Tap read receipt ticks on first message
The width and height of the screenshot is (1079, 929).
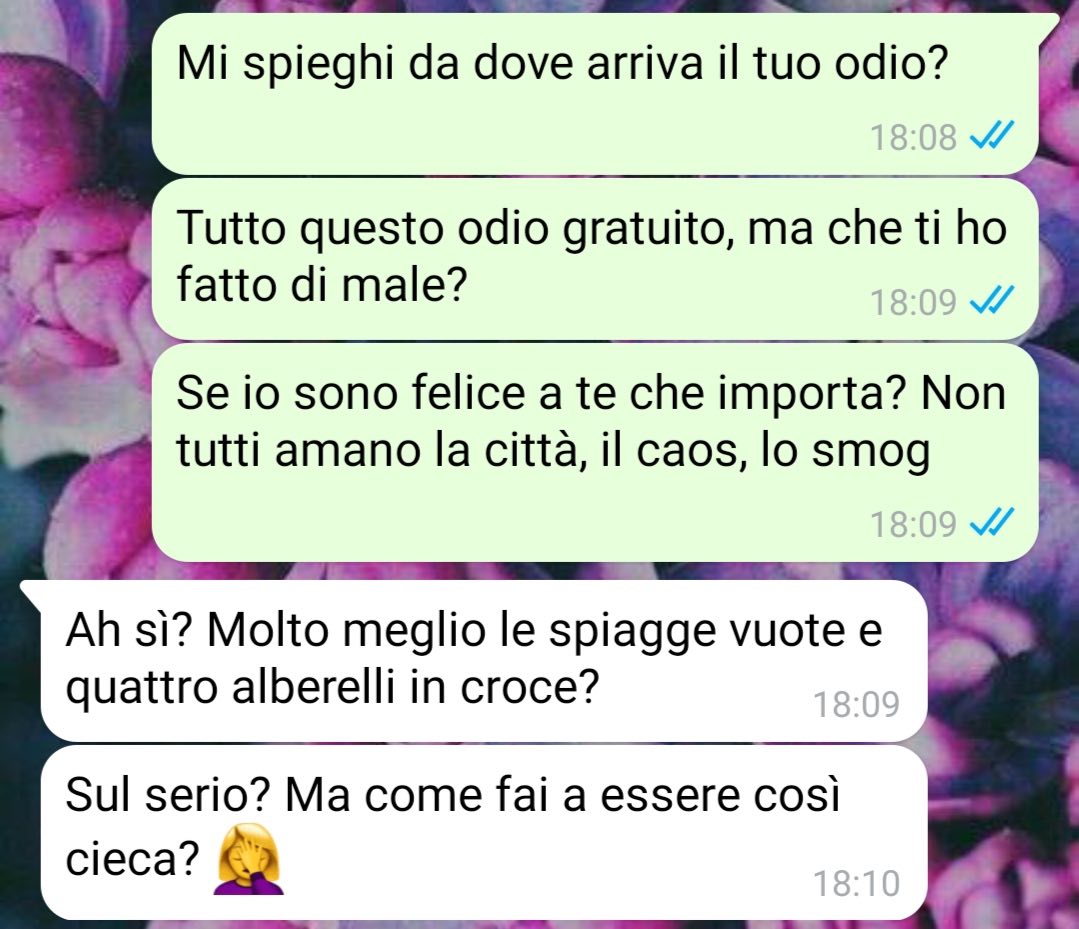[991, 136]
